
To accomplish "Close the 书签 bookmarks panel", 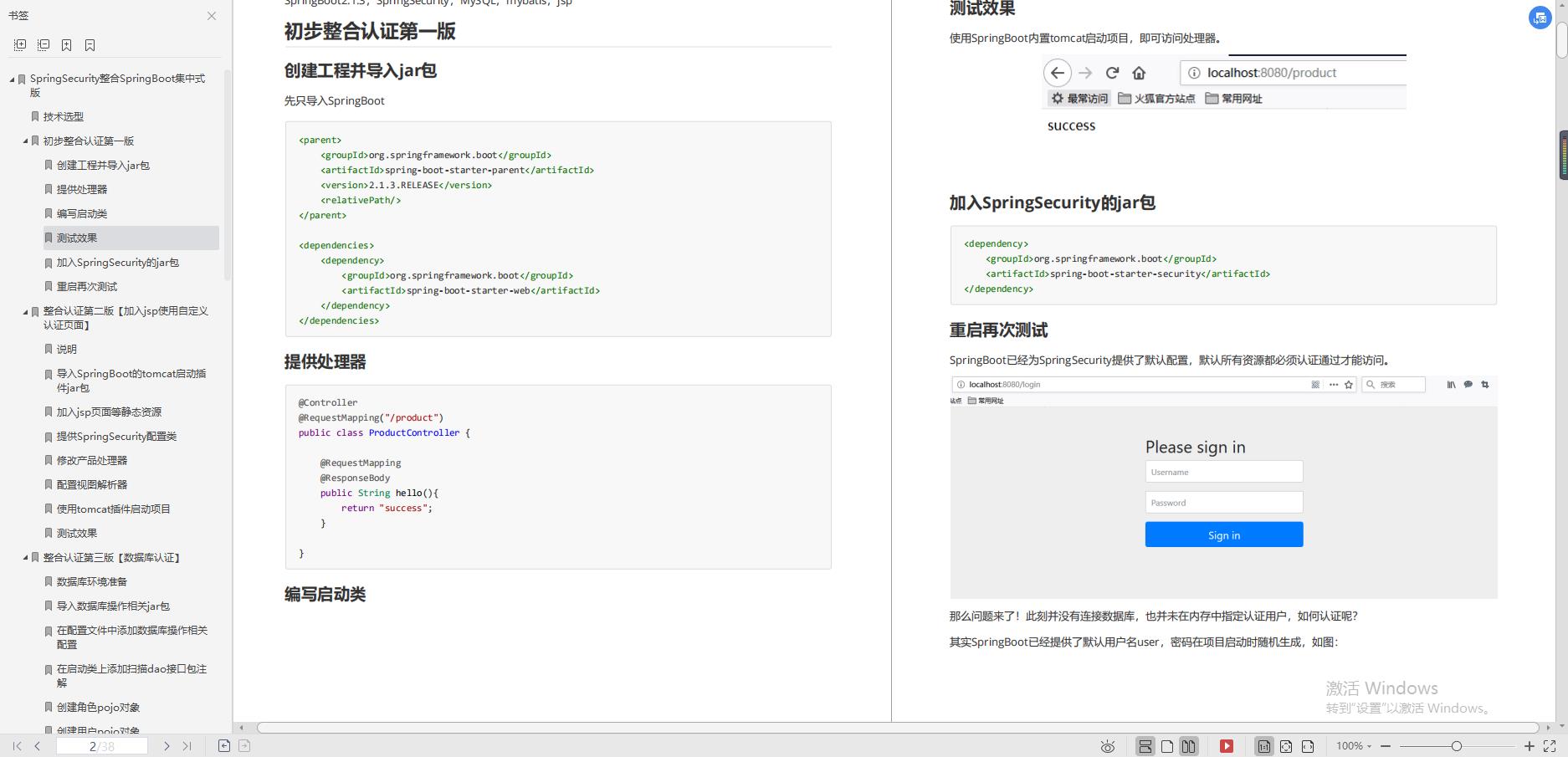I will tap(212, 16).
